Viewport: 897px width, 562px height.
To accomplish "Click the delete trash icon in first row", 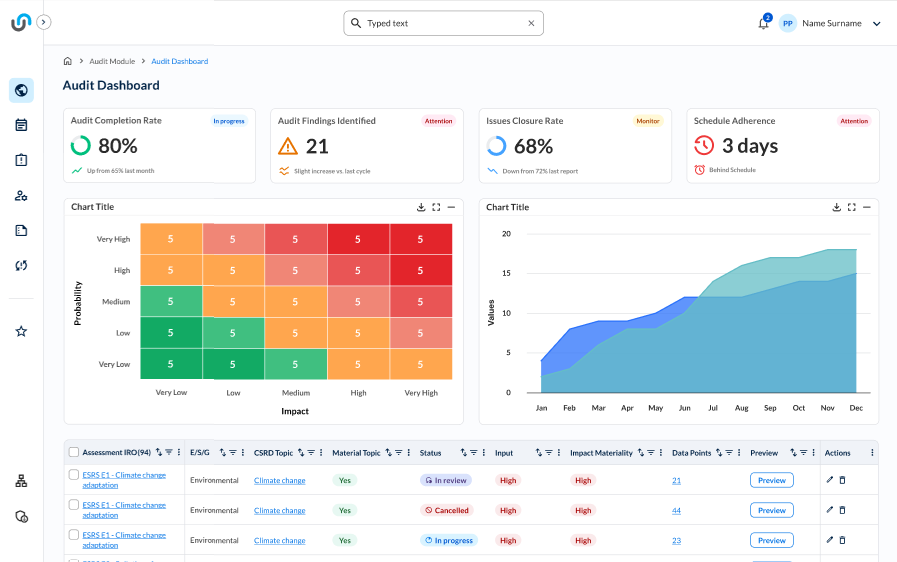I will click(842, 481).
